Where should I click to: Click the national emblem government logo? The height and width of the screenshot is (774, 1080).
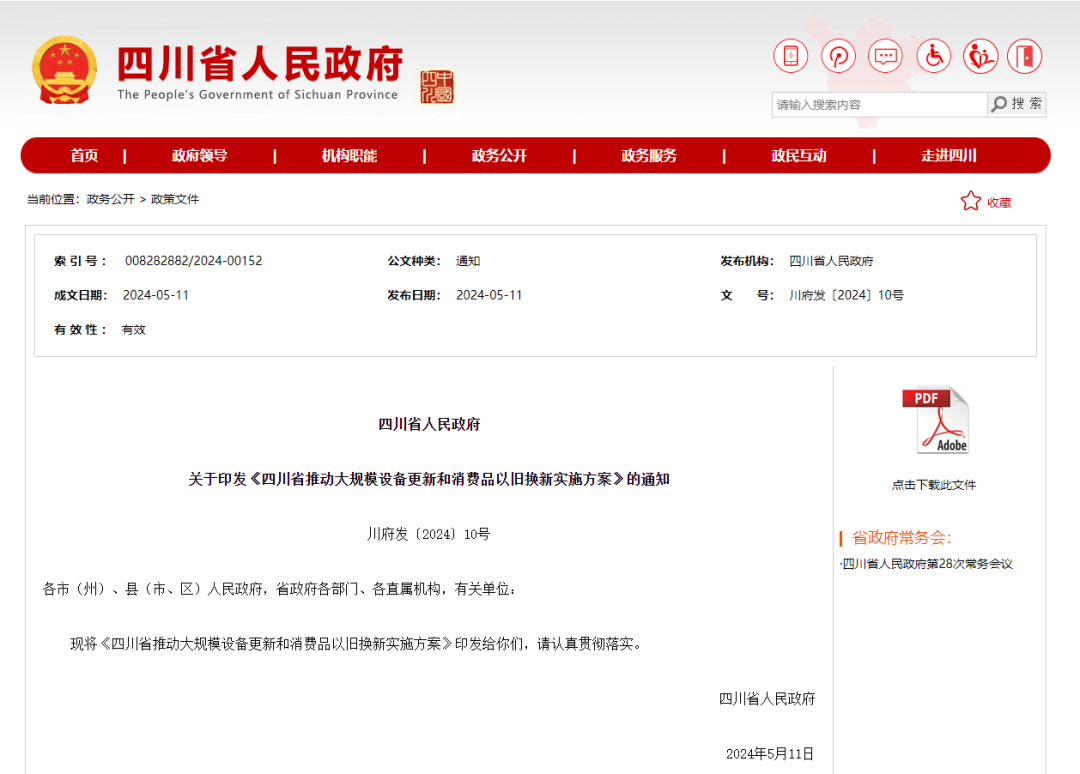[64, 63]
